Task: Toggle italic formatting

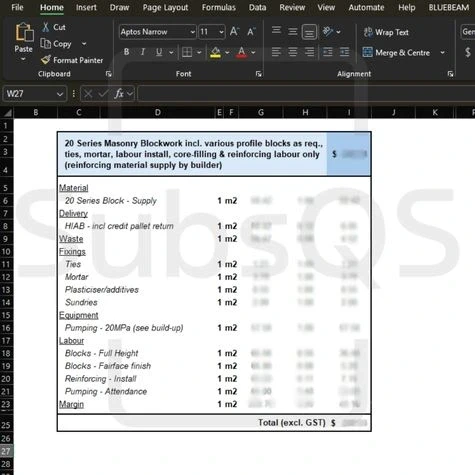Action: coord(143,52)
